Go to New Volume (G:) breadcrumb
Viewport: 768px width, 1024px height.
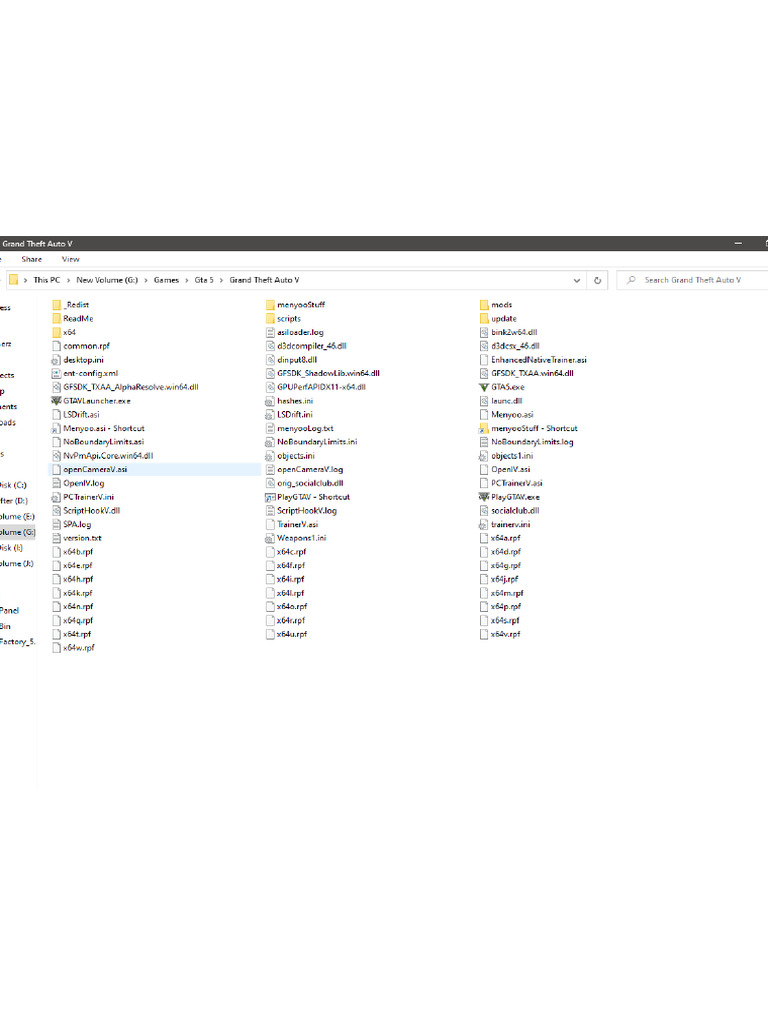pos(107,280)
